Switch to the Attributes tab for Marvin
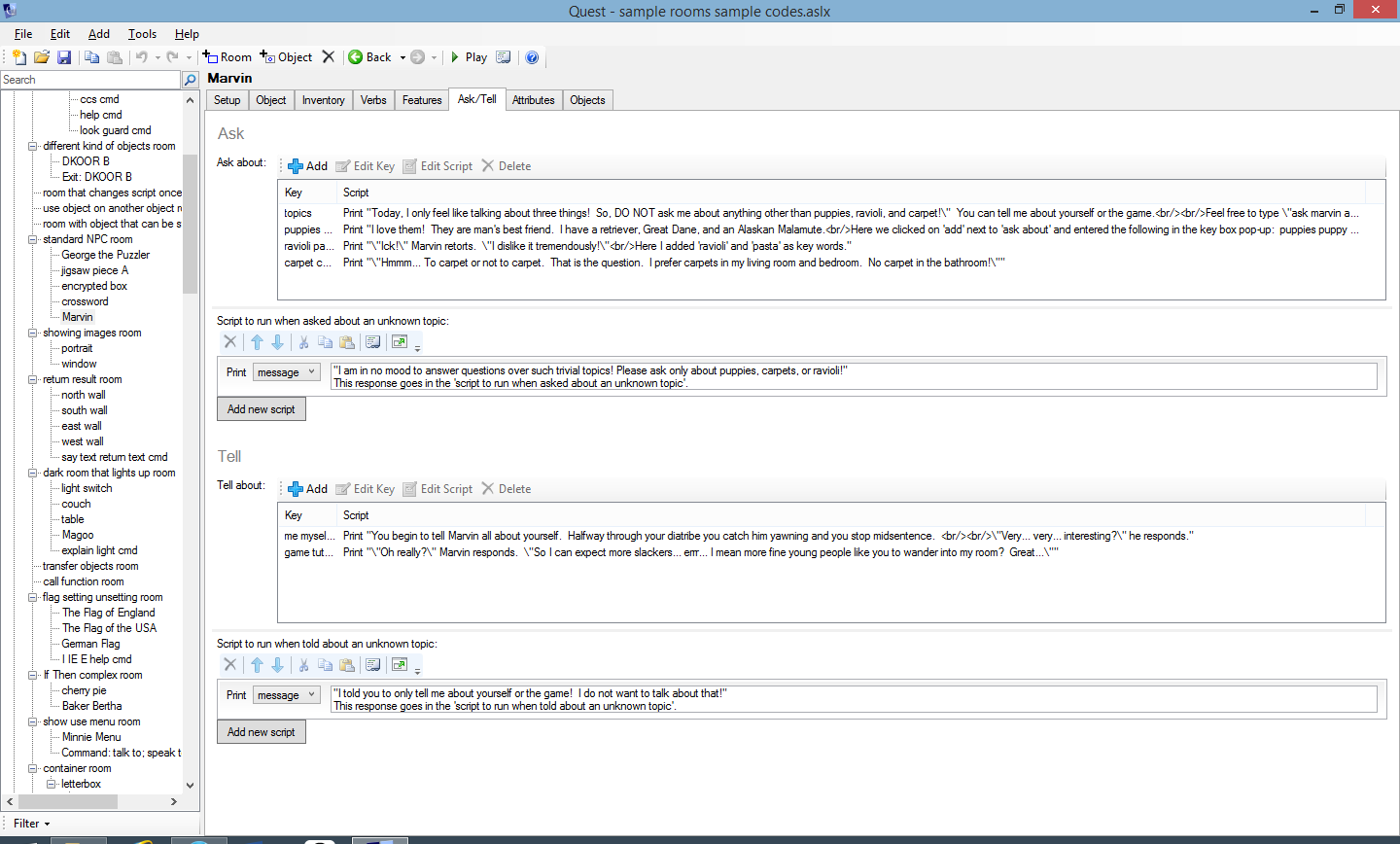 point(534,99)
